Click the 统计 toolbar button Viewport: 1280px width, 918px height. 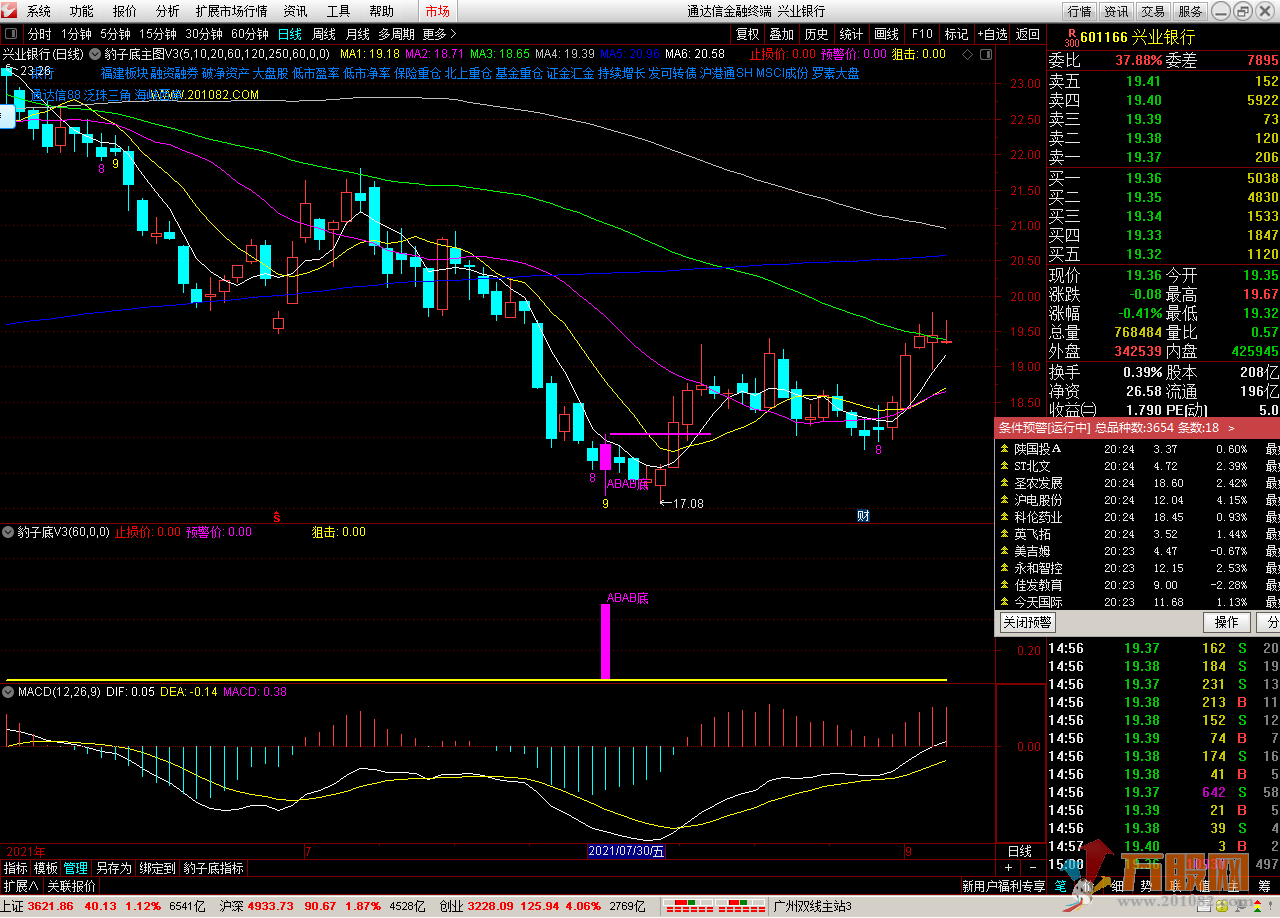point(851,34)
